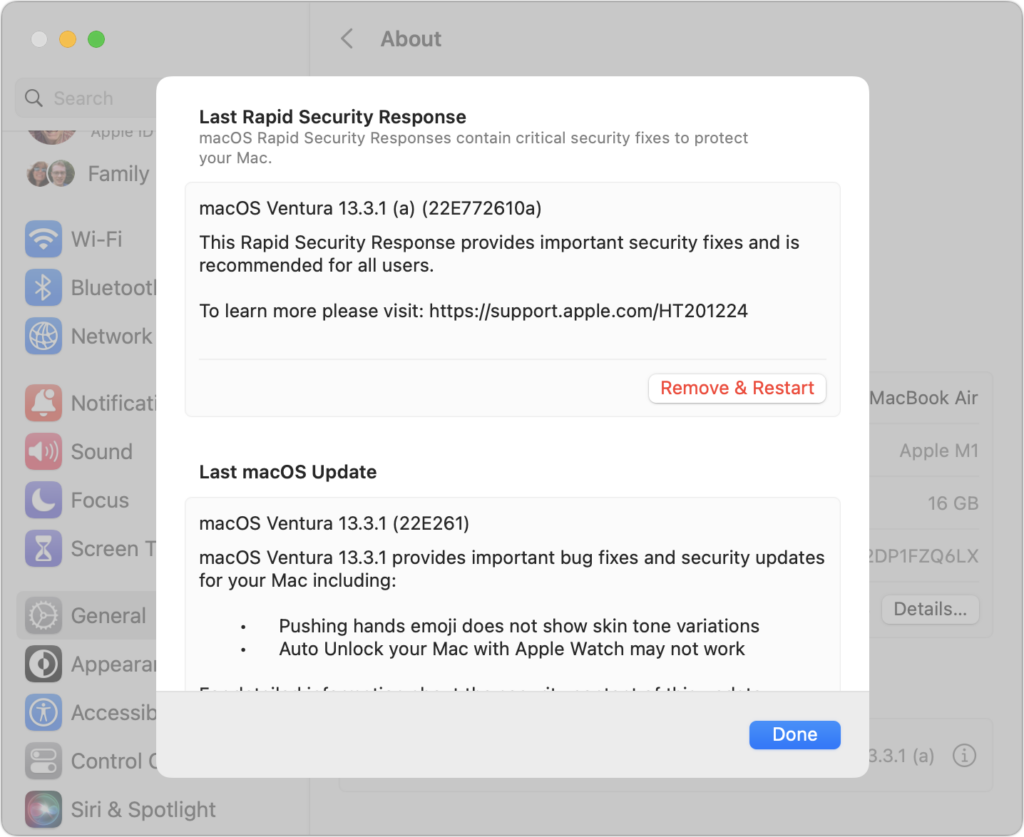This screenshot has height=837, width=1024.
Task: Click the General gear icon
Action: click(43, 616)
